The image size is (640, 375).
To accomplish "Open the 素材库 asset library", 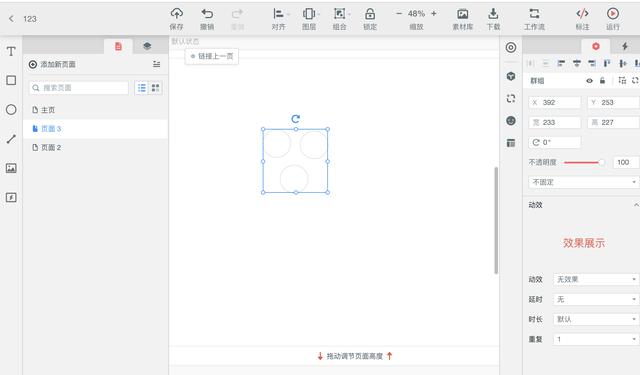I will pos(462,19).
